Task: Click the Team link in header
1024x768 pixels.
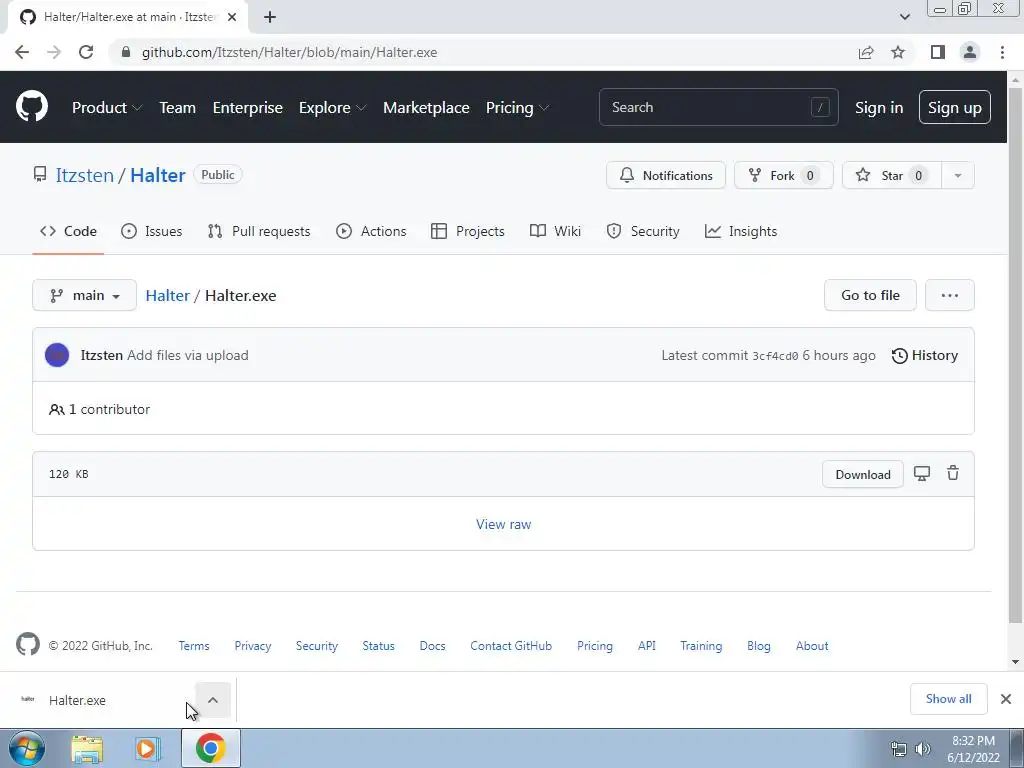Action: click(177, 108)
